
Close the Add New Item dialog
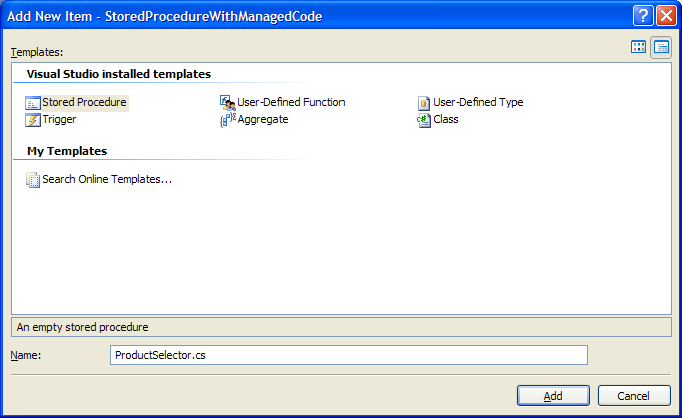point(665,16)
